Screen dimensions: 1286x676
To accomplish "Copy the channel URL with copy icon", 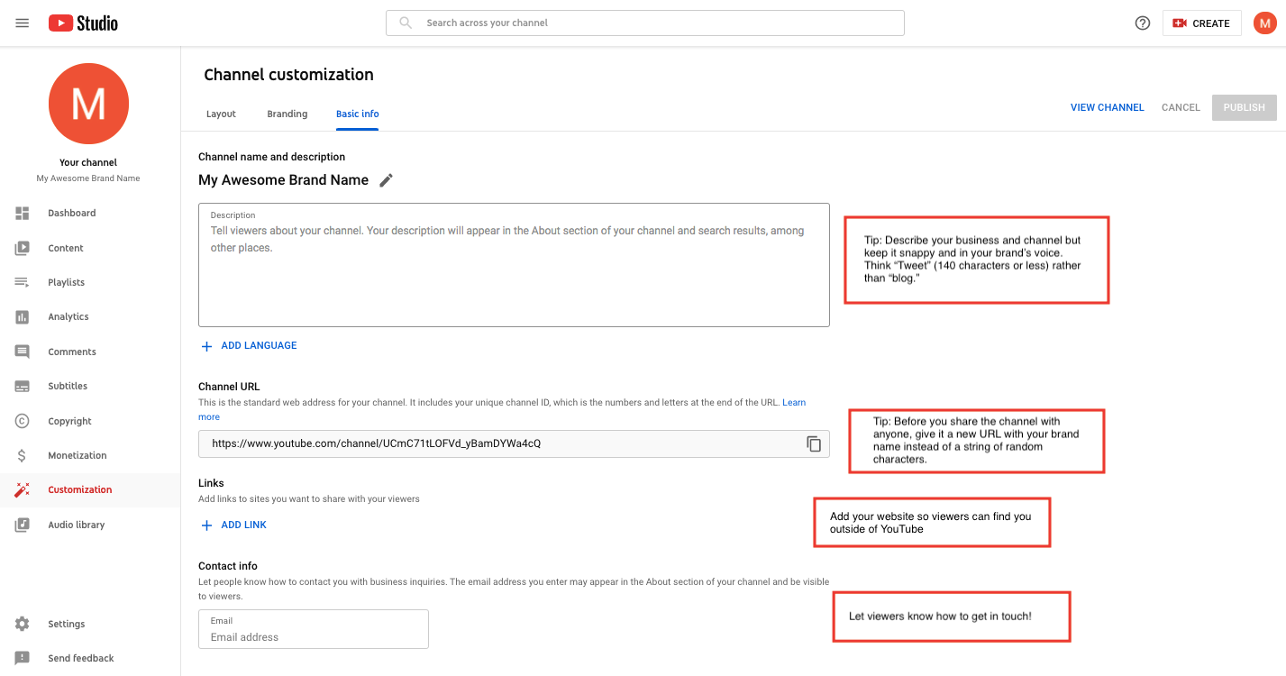I will click(813, 443).
